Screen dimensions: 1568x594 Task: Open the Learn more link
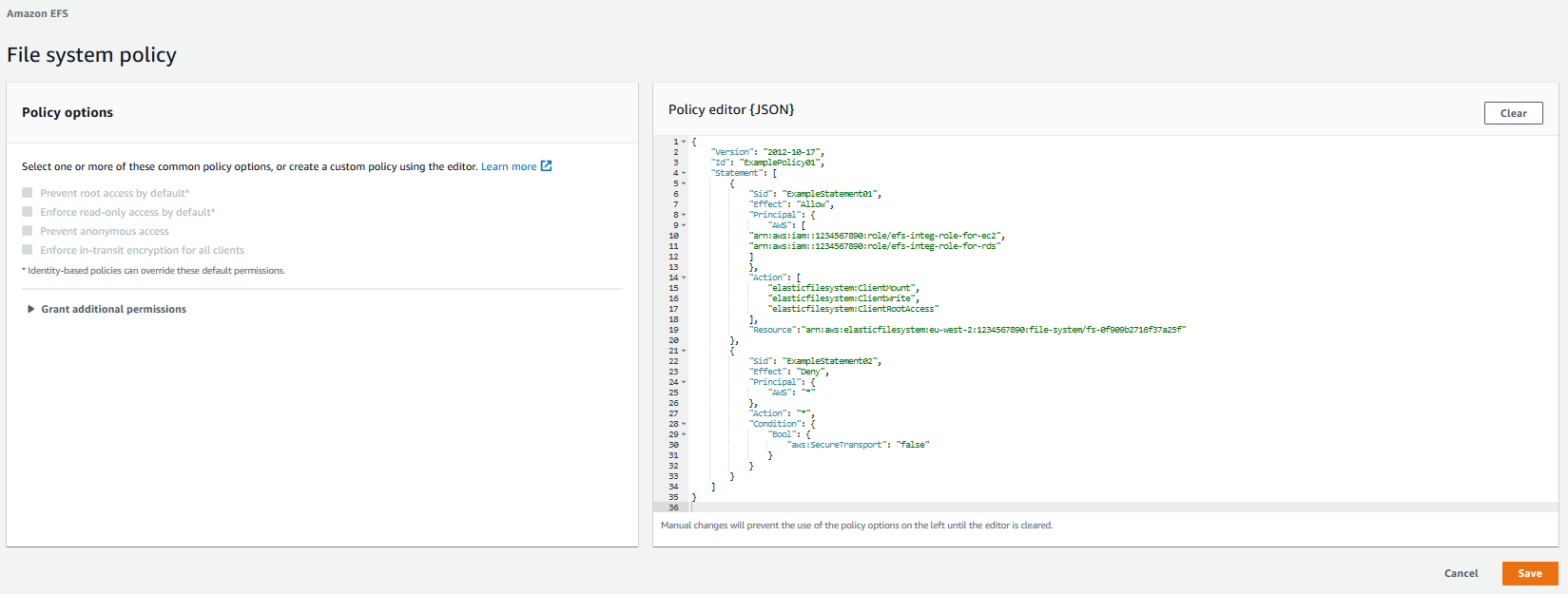coord(508,167)
